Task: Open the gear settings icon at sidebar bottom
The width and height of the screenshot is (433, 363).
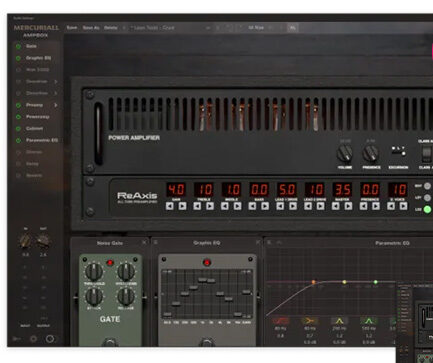Action: coord(33,339)
